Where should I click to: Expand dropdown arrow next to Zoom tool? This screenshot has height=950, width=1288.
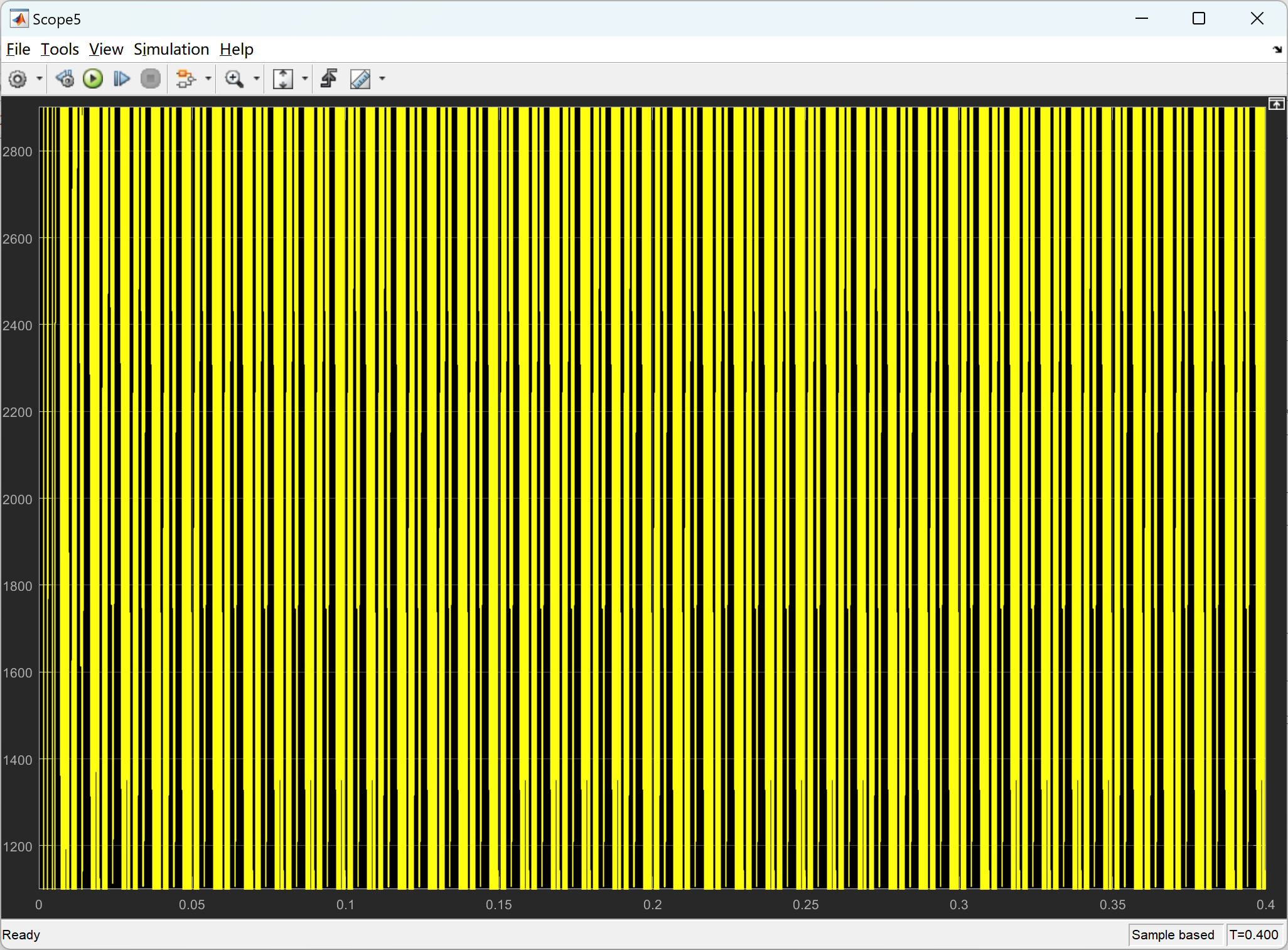[256, 79]
